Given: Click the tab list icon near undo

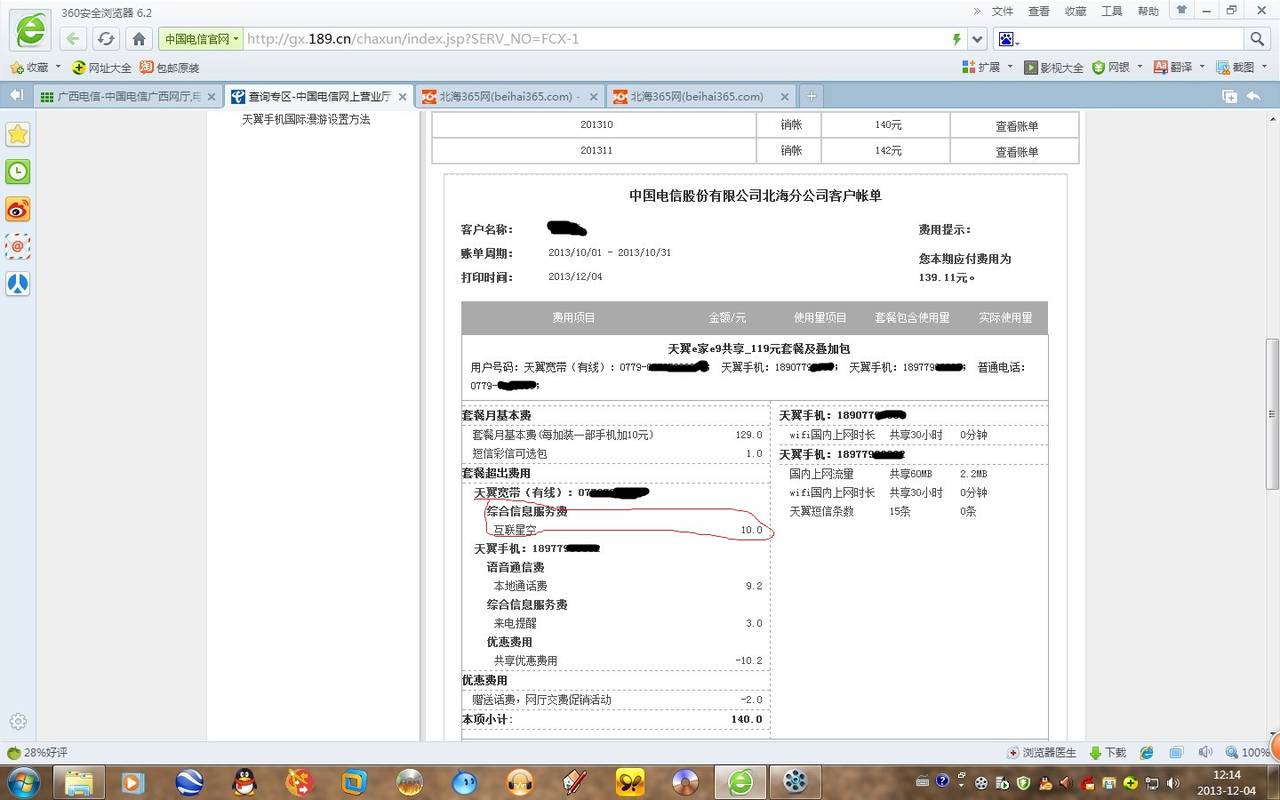Looking at the screenshot, I should click(1229, 96).
